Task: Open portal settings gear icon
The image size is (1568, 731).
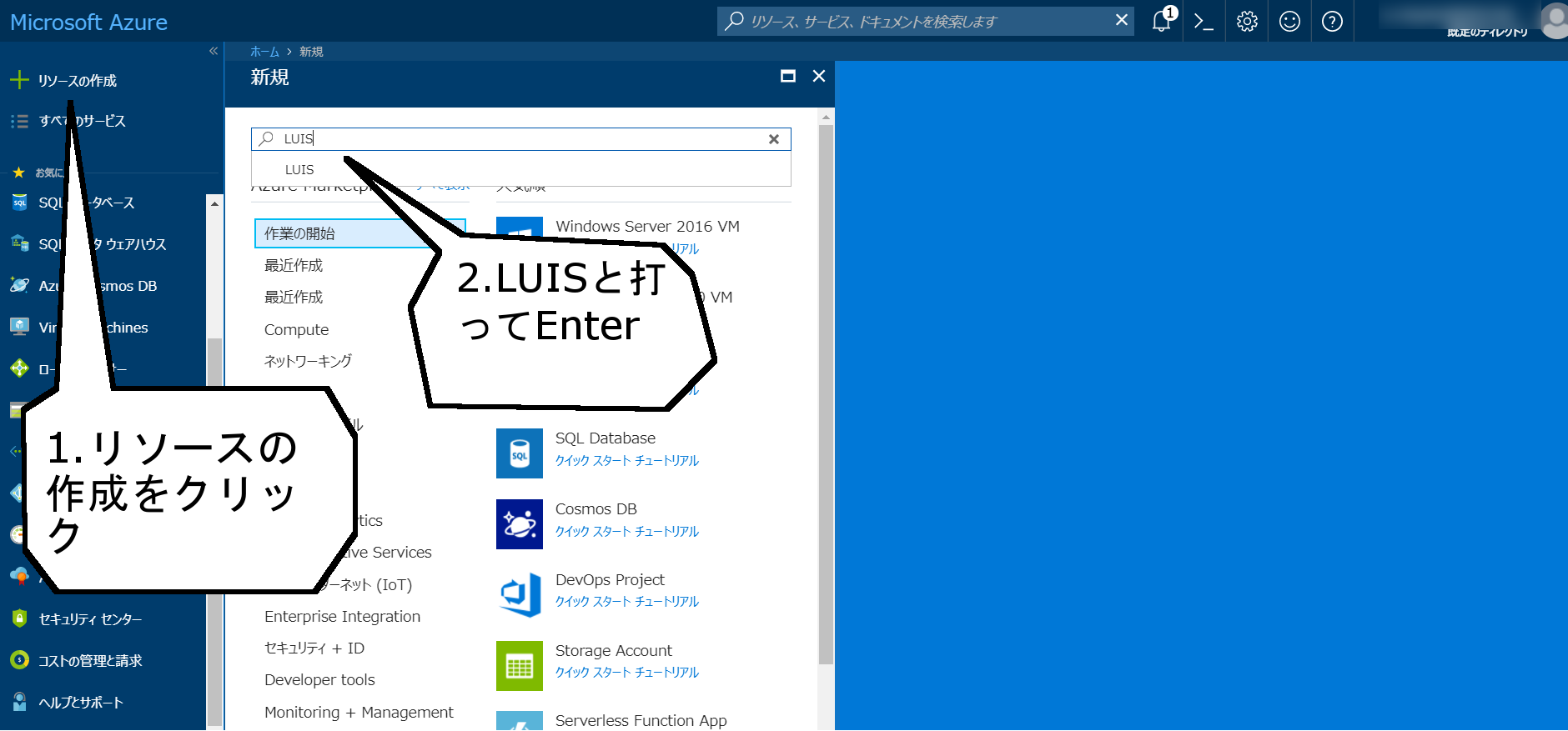Action: pos(1247,21)
